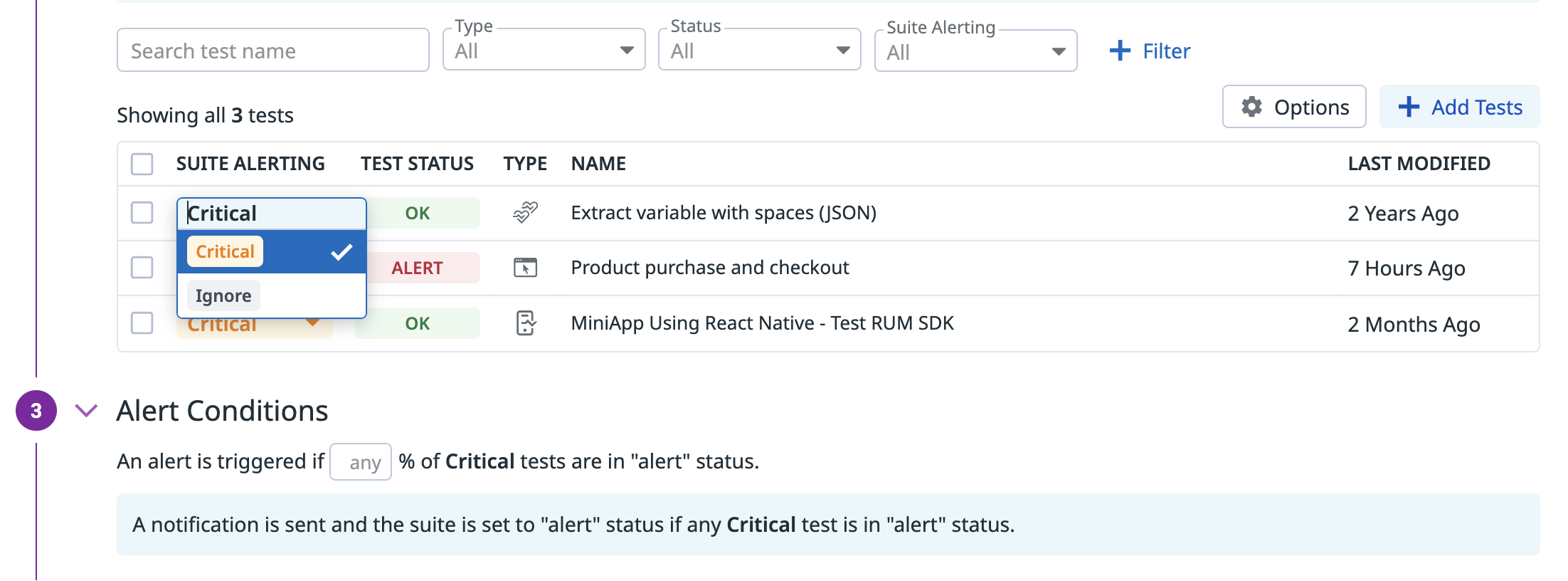1568x581 pixels.
Task: Click the API test type icon
Action: tap(525, 212)
